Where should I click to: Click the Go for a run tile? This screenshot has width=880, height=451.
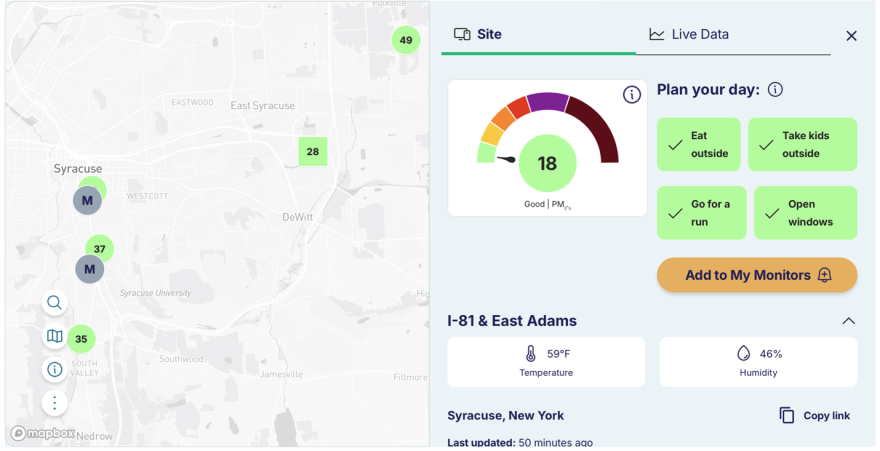tap(702, 213)
